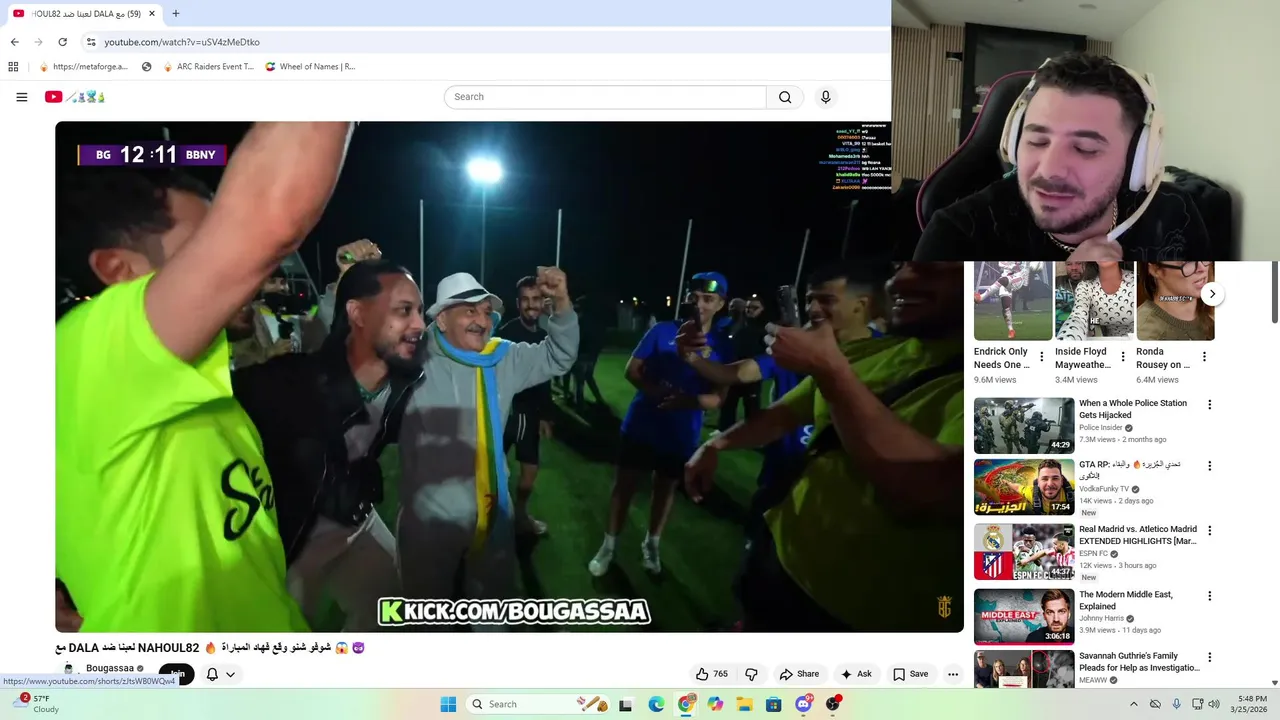Open Microsoft Edge from taskbar
Screen dimensions: 1280x720
tap(656, 704)
